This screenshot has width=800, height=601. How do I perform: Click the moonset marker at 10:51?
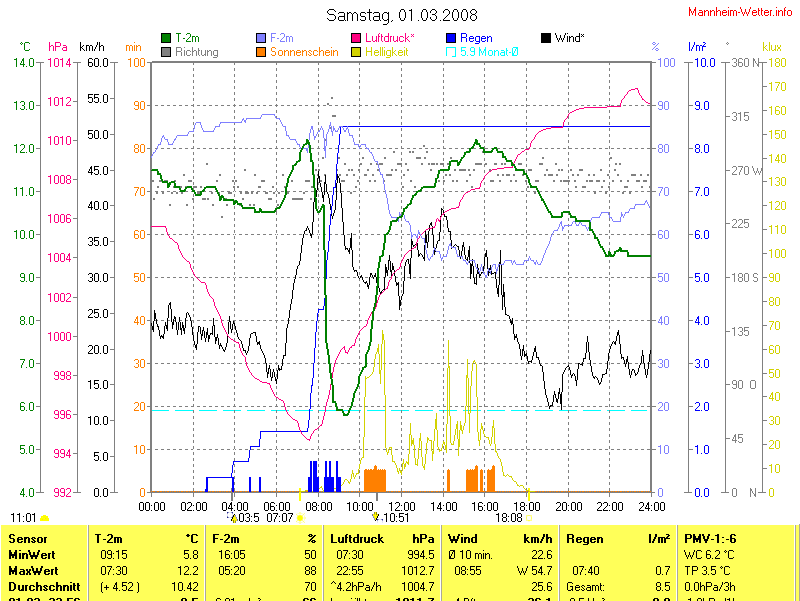(377, 517)
